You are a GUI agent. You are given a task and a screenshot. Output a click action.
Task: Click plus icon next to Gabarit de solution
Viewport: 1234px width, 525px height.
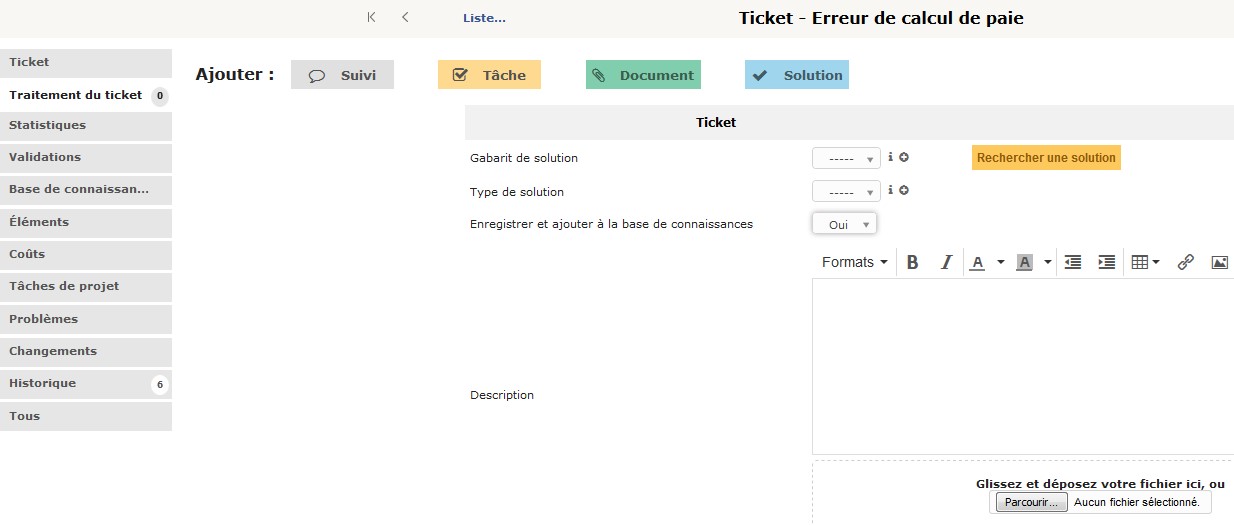pos(904,157)
